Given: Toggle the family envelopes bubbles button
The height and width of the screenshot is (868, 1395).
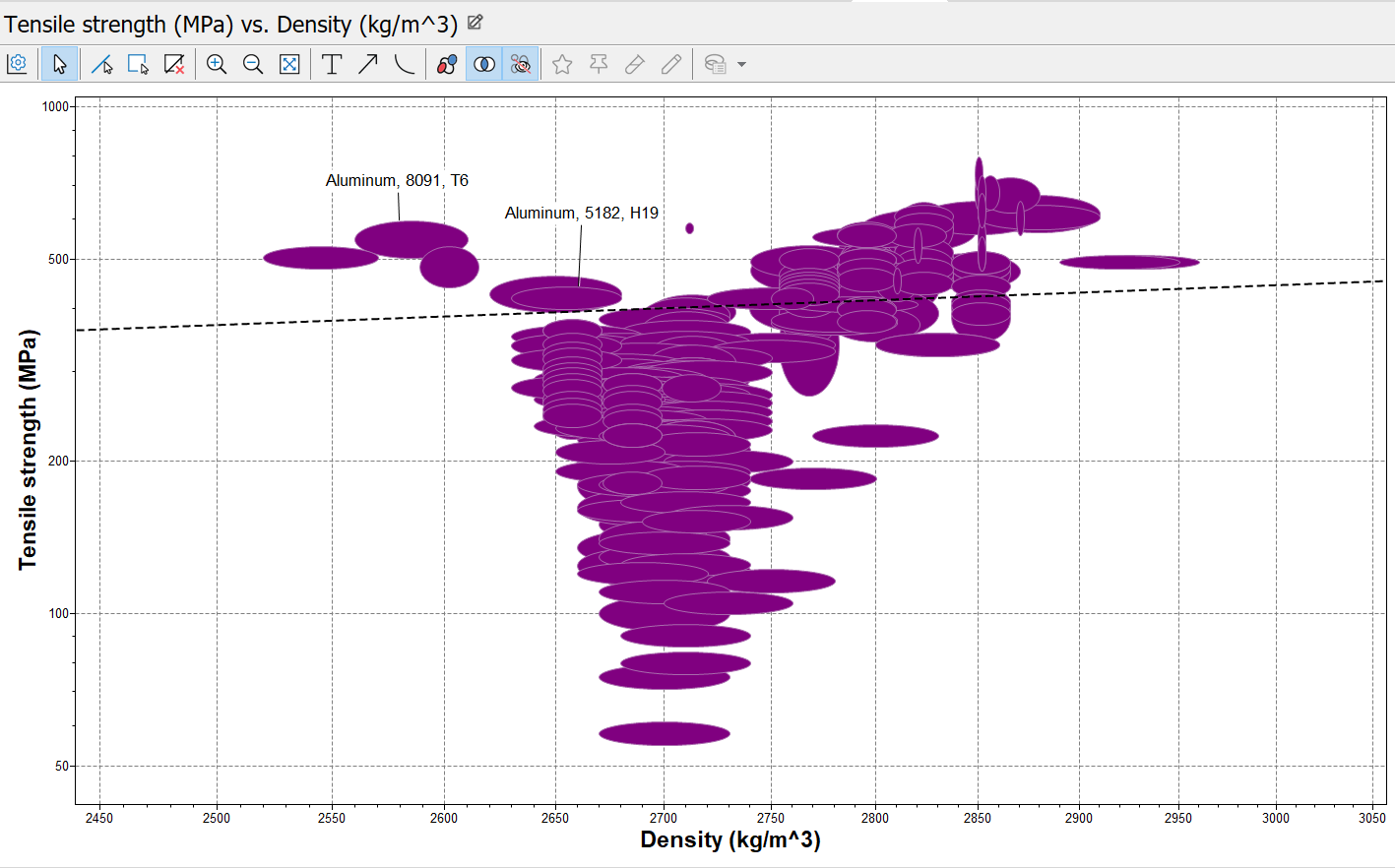Looking at the screenshot, I should pyautogui.click(x=447, y=64).
